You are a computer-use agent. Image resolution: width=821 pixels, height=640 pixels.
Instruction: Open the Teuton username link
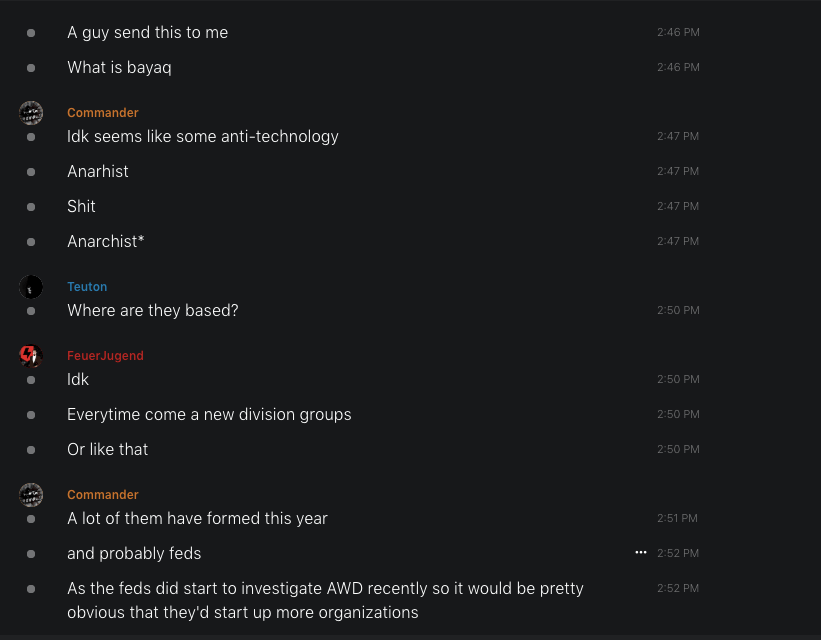87,287
